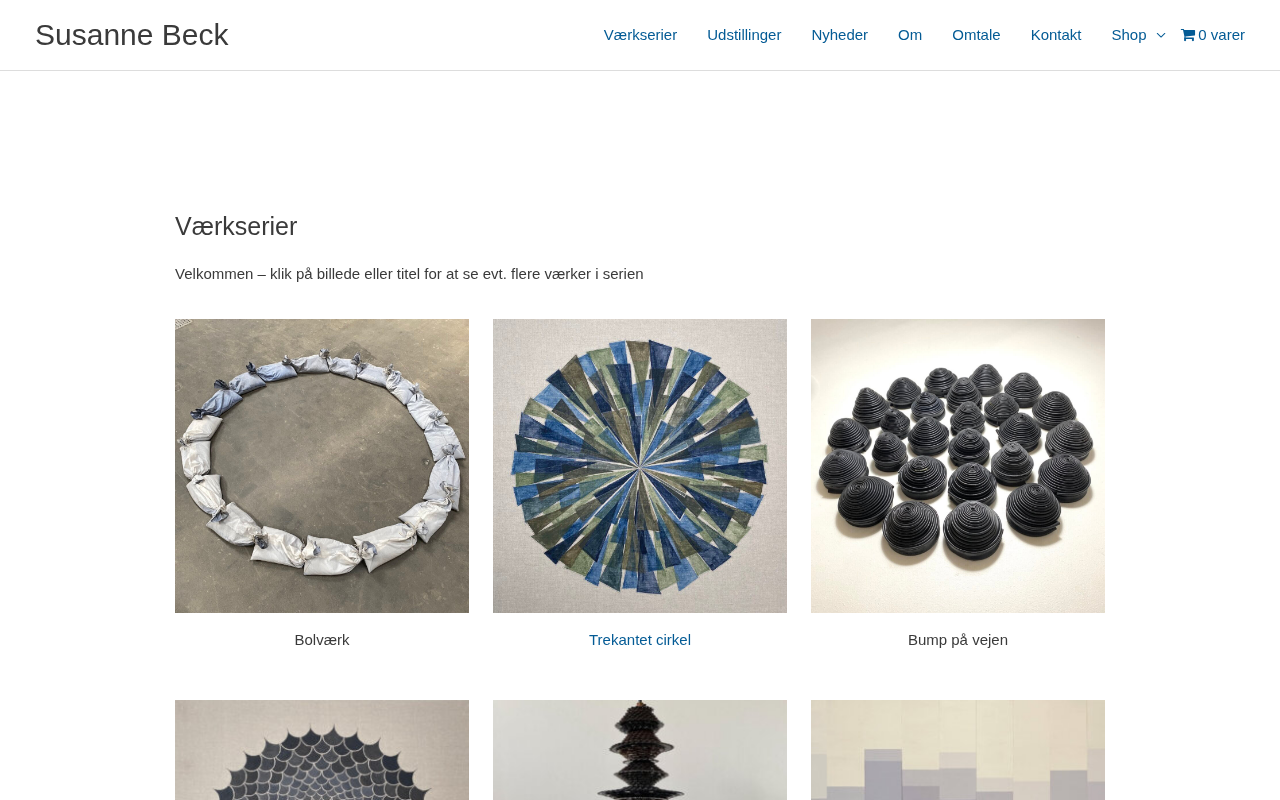Screen dimensions: 1280x800
Task: Open the Omtale page
Action: tap(976, 35)
